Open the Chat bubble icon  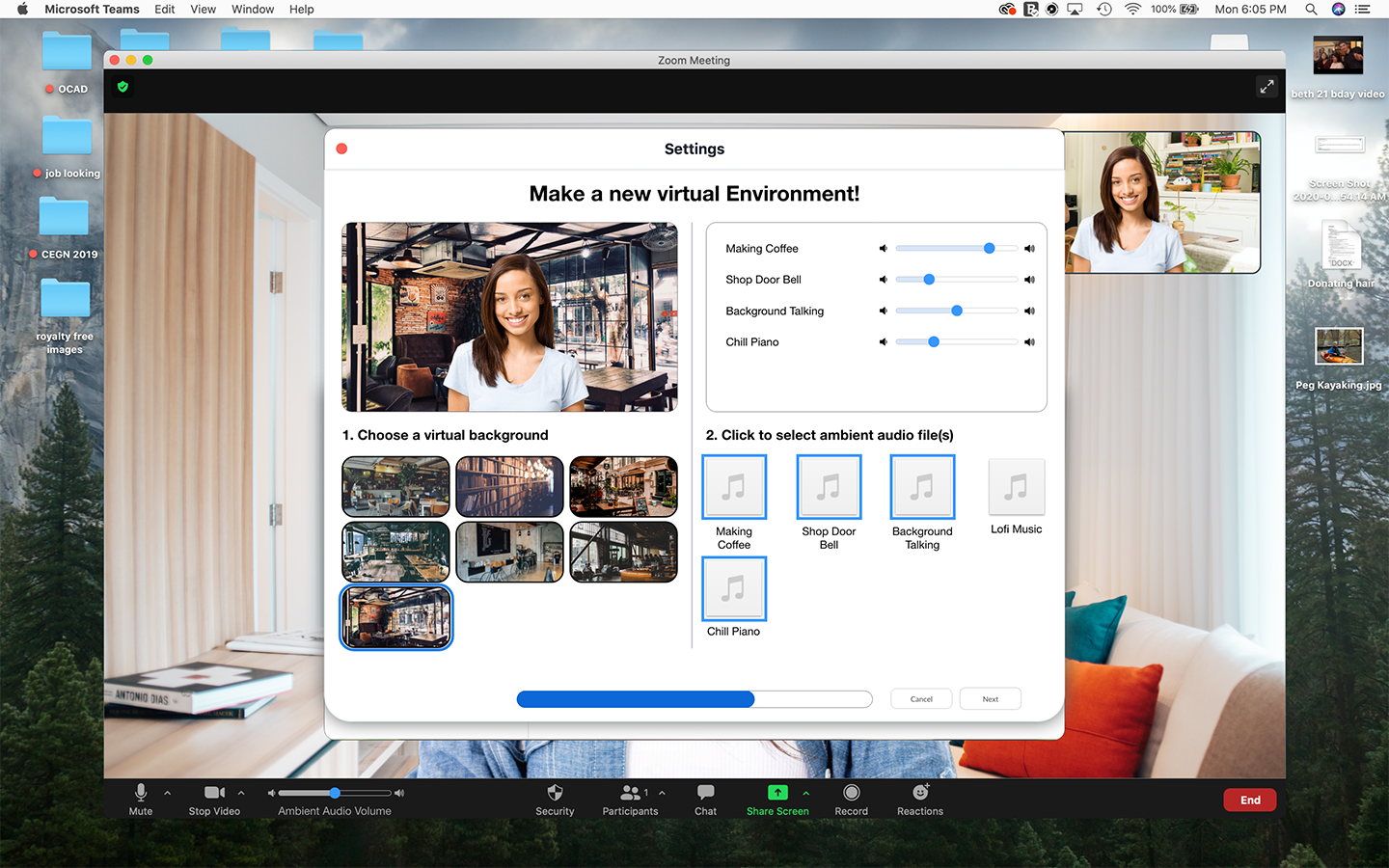pyautogui.click(x=705, y=793)
